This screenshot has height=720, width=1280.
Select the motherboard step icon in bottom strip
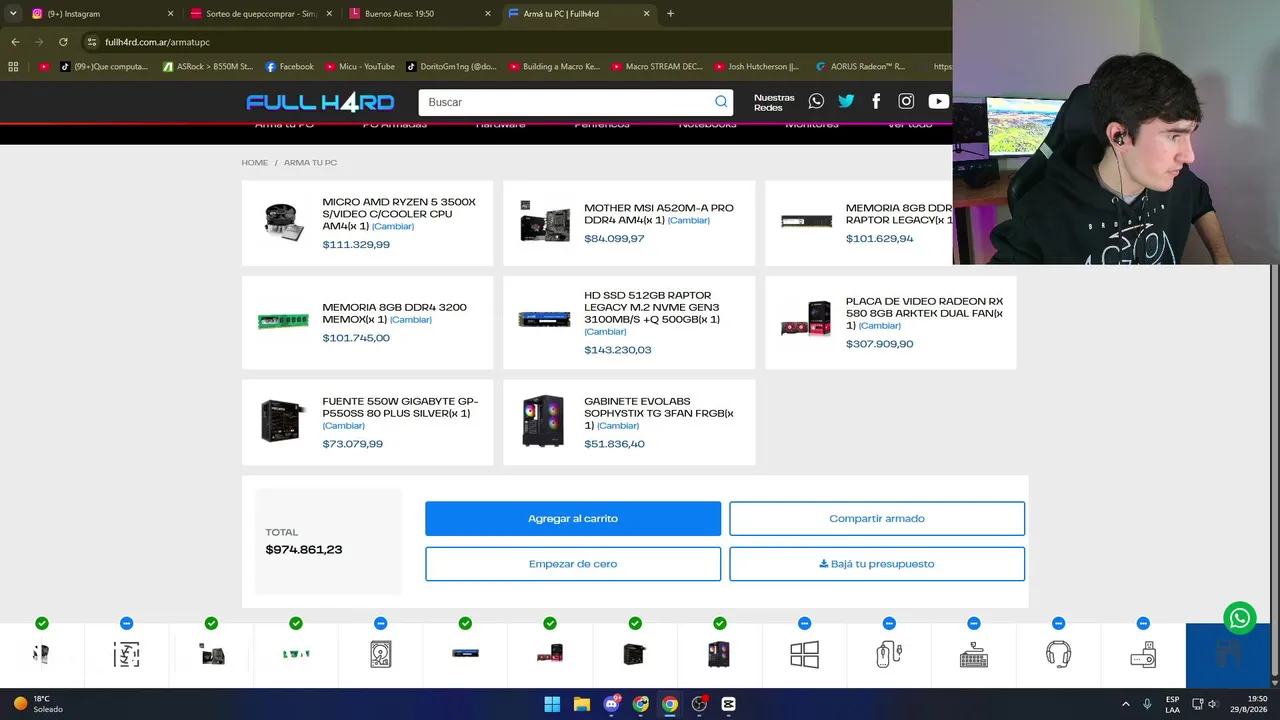(x=211, y=654)
